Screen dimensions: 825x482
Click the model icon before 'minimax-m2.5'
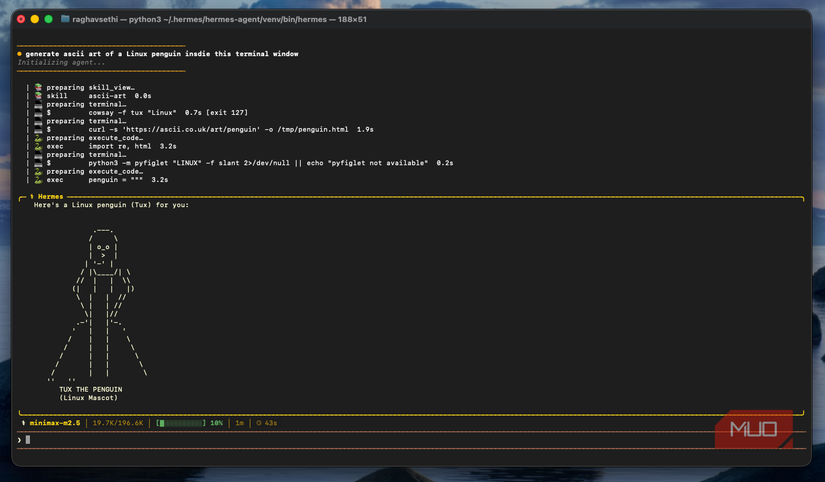[23, 423]
